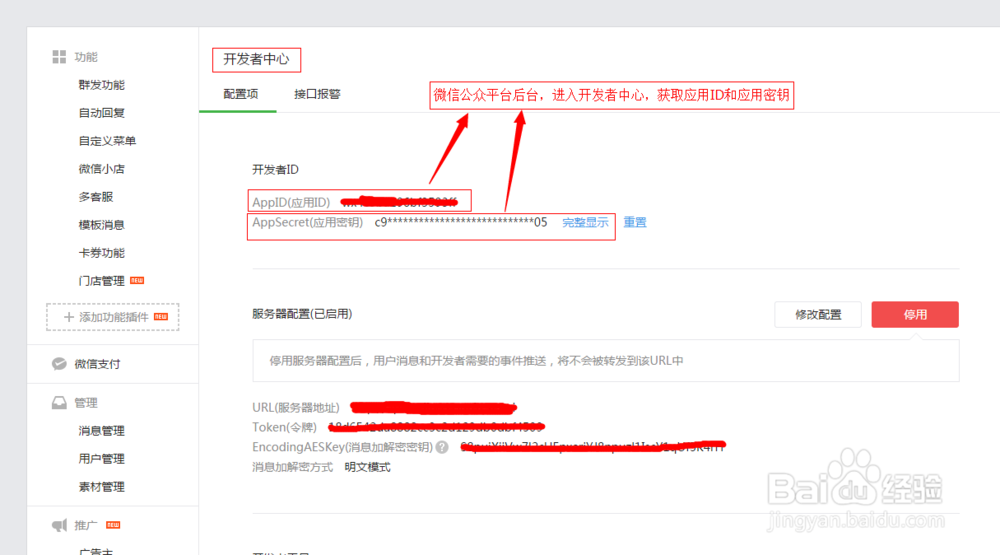This screenshot has width=1000, height=555.
Task: Click the 明文模式 value text
Action: coord(367,468)
